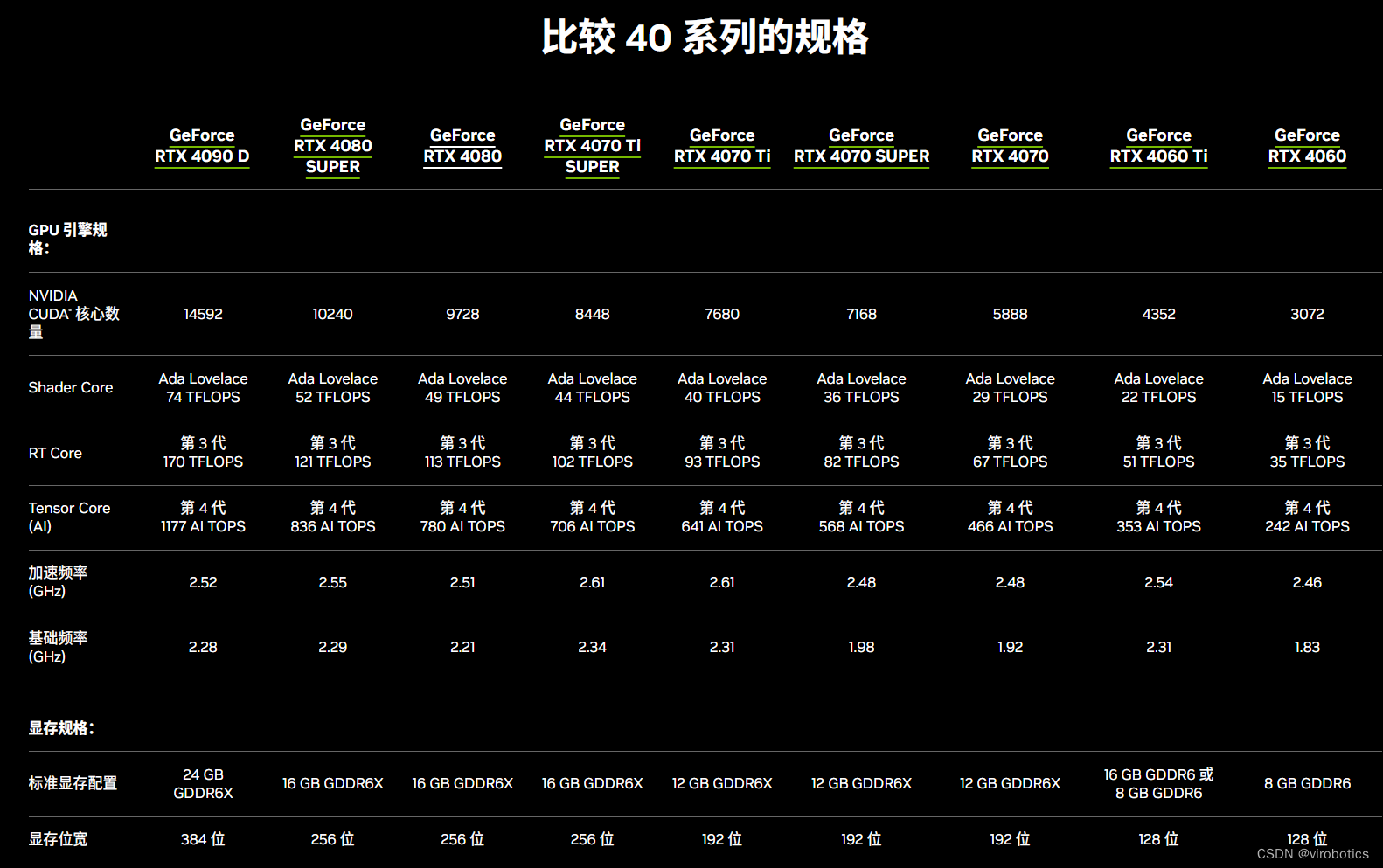
Task: Click the 49 TFLOPS shader cell
Action: [x=462, y=388]
